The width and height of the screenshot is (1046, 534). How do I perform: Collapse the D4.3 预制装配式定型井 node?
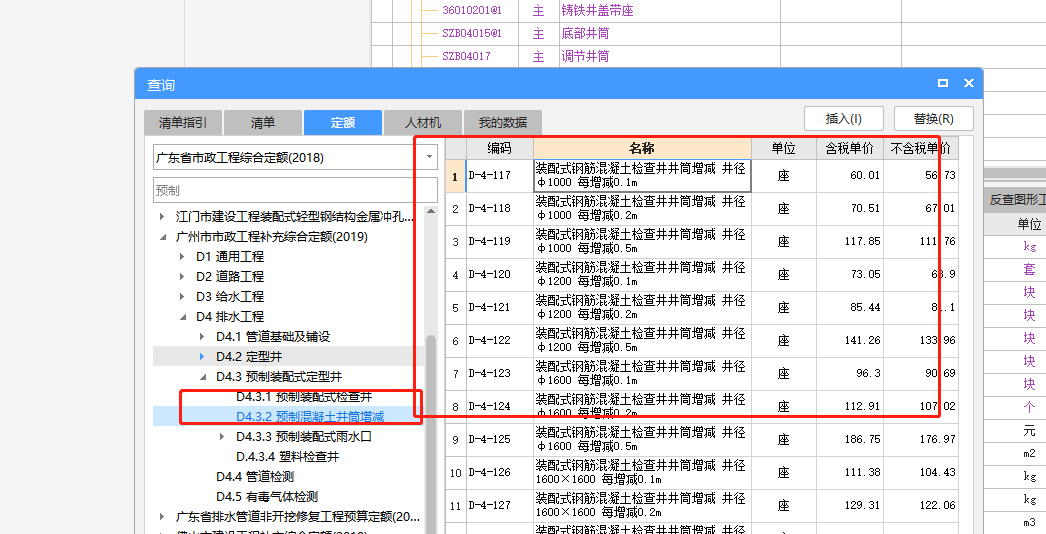point(202,377)
